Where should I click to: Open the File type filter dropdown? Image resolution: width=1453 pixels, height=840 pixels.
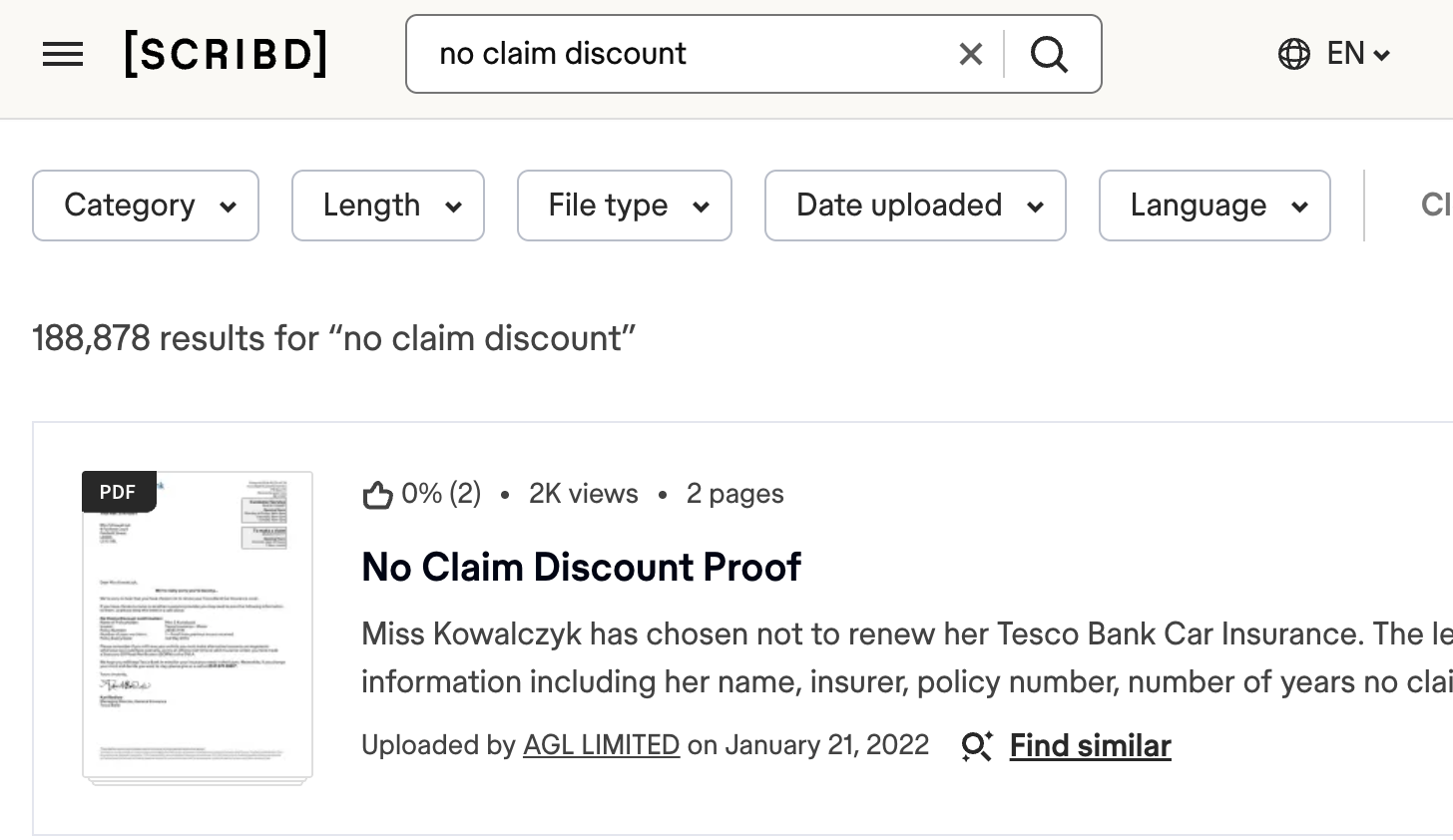click(625, 206)
